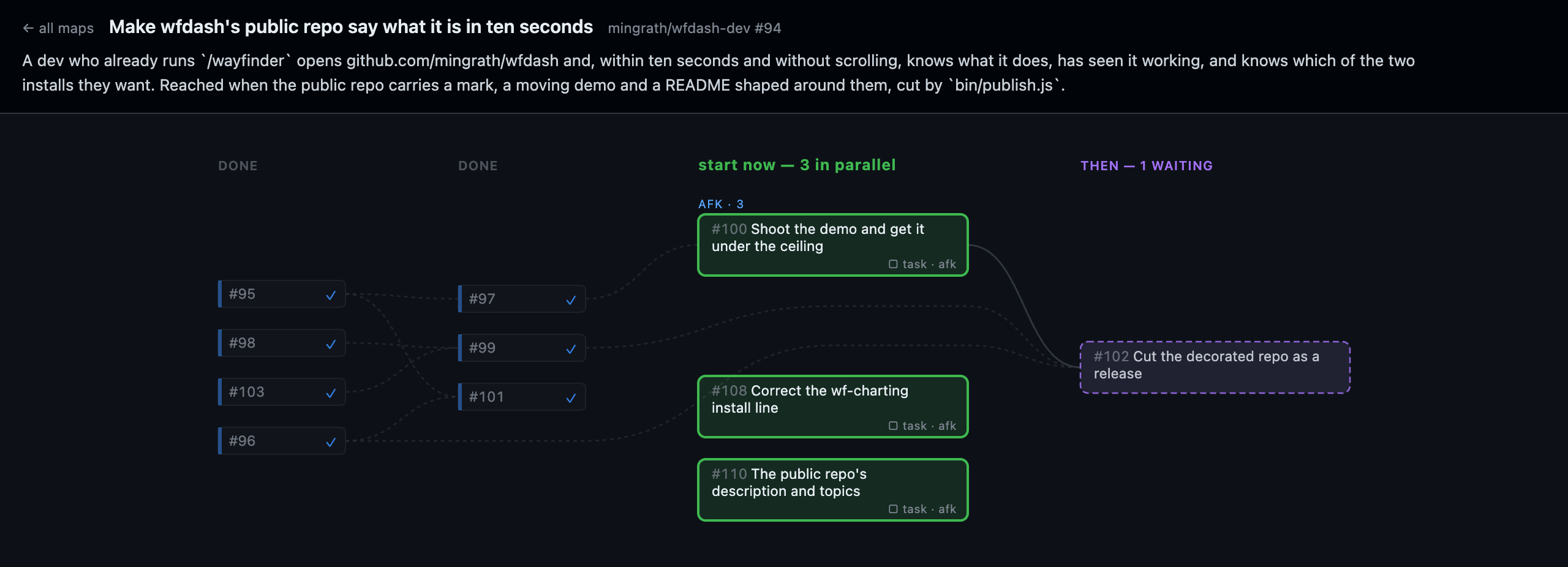Select done node #99
This screenshot has width=1568, height=567.
[522, 348]
